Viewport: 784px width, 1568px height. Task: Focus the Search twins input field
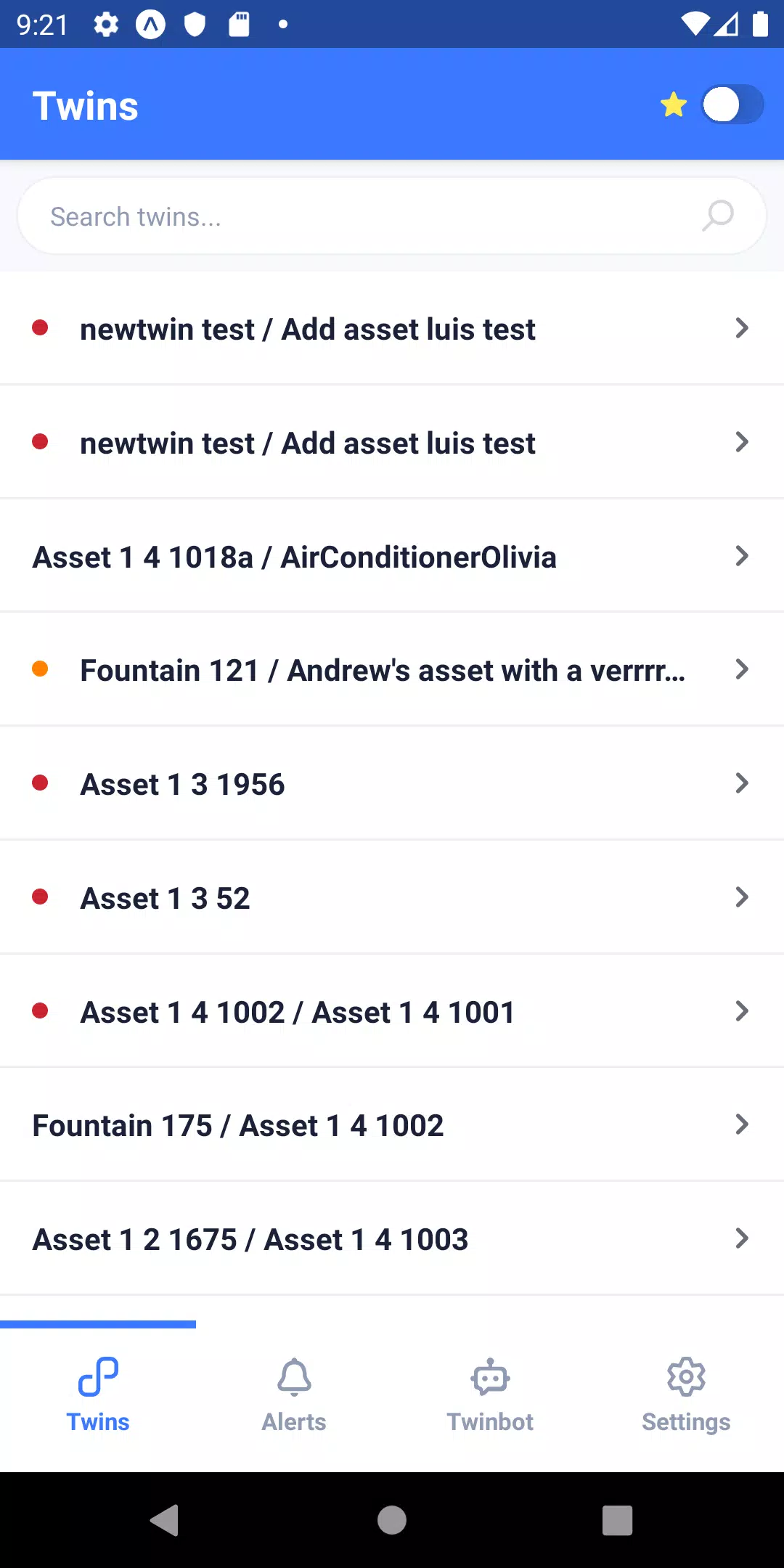point(392,216)
